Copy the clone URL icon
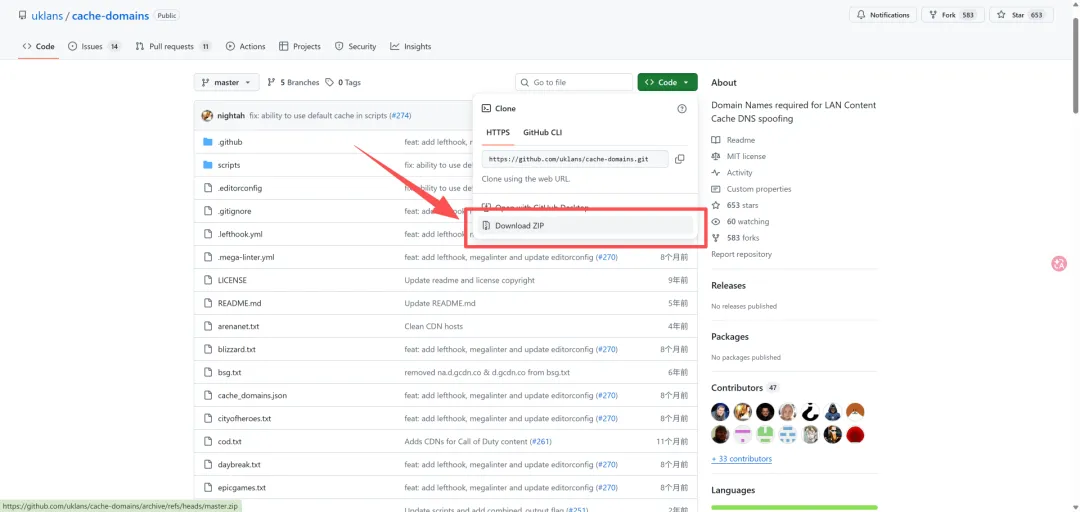 pyautogui.click(x=680, y=159)
